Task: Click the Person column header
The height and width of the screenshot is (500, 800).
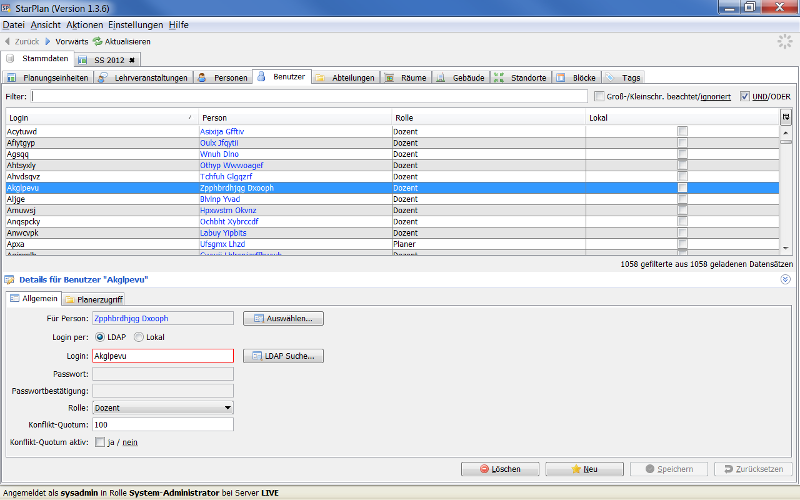Action: 295,118
